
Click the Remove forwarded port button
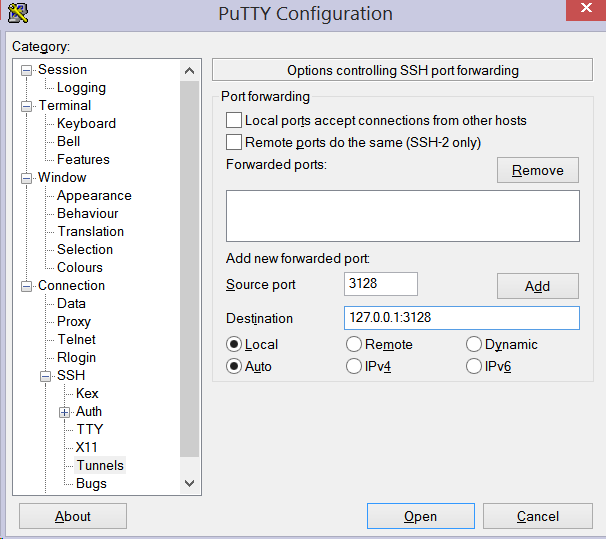[538, 170]
